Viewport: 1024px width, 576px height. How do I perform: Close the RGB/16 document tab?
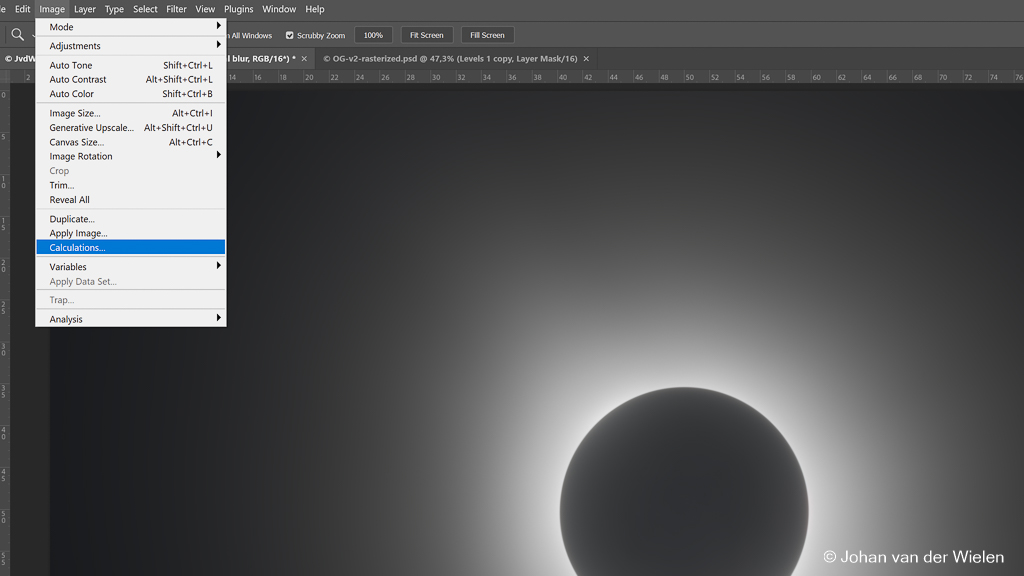[304, 59]
